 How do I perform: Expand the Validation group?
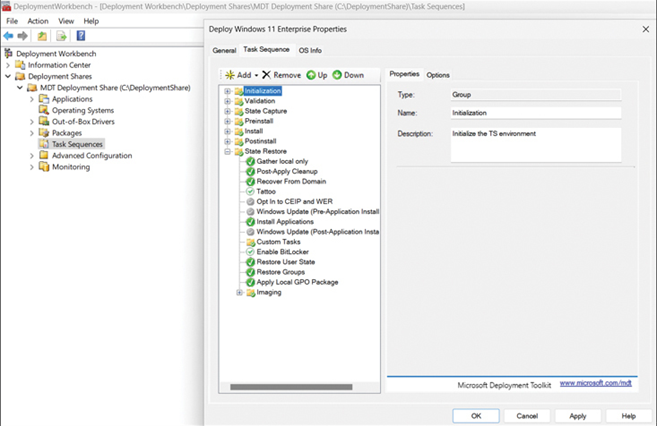tap(228, 101)
